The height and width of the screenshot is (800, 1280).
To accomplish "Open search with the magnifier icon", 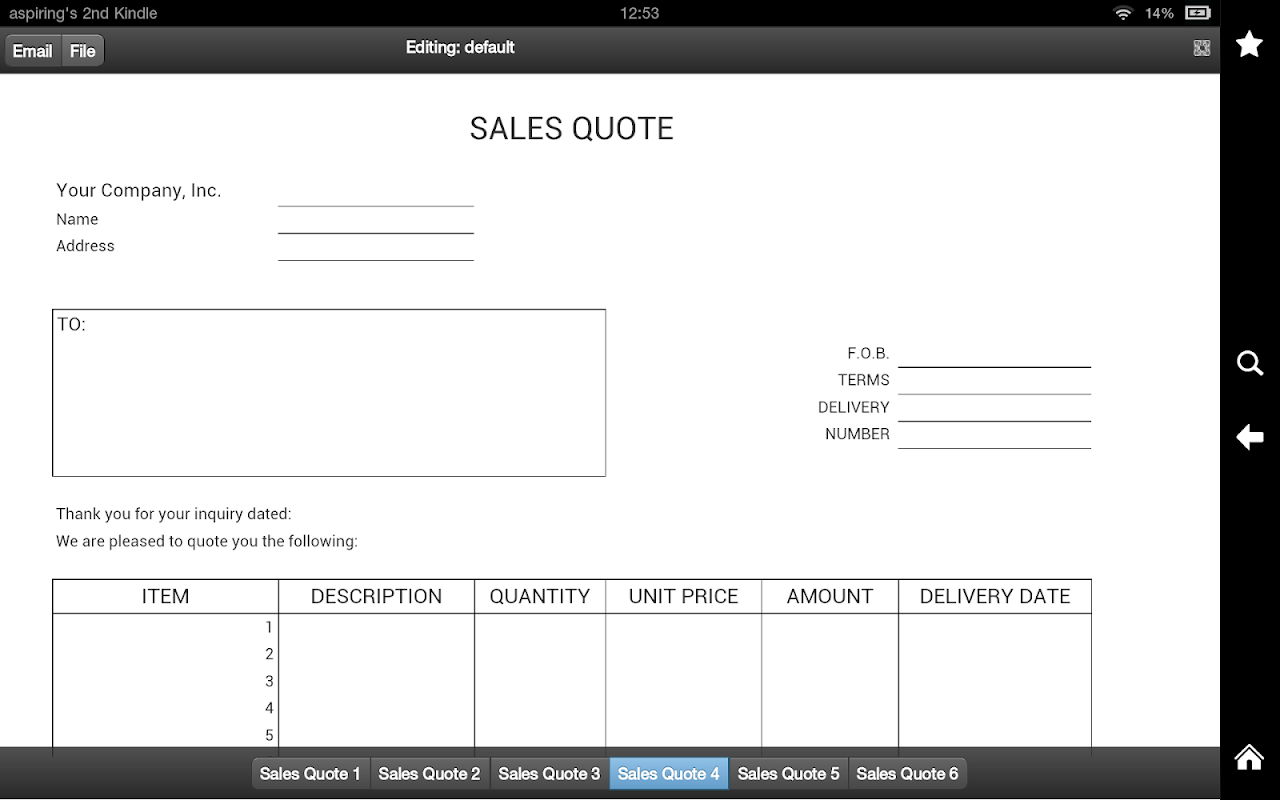I will coord(1250,363).
